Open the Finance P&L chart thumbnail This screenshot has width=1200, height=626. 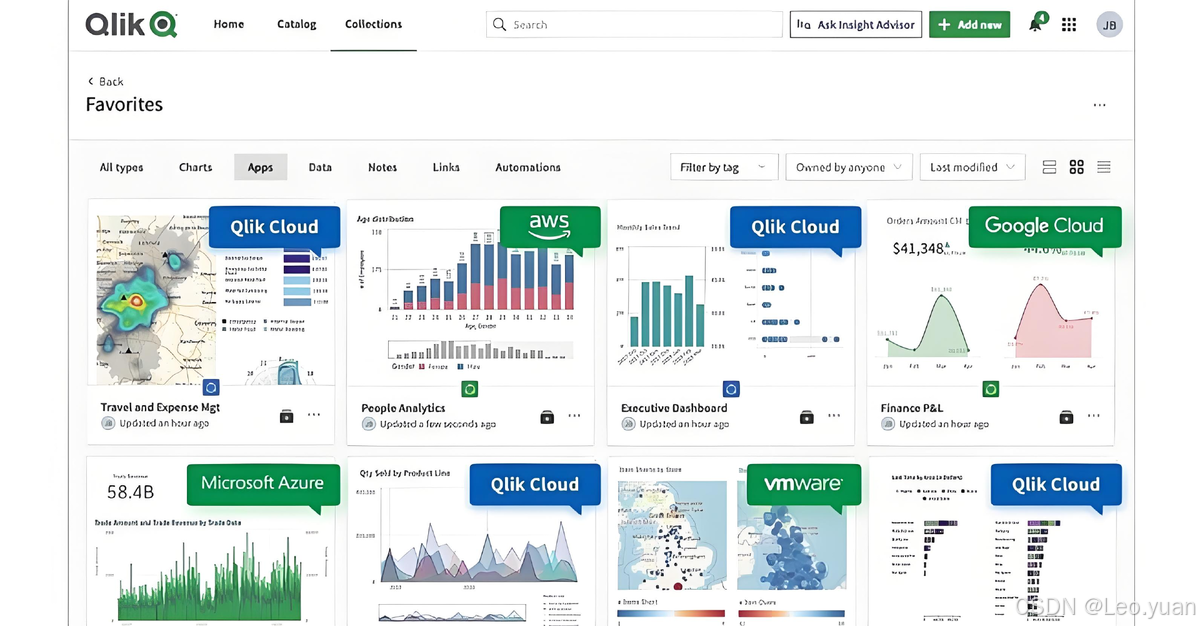tap(990, 292)
